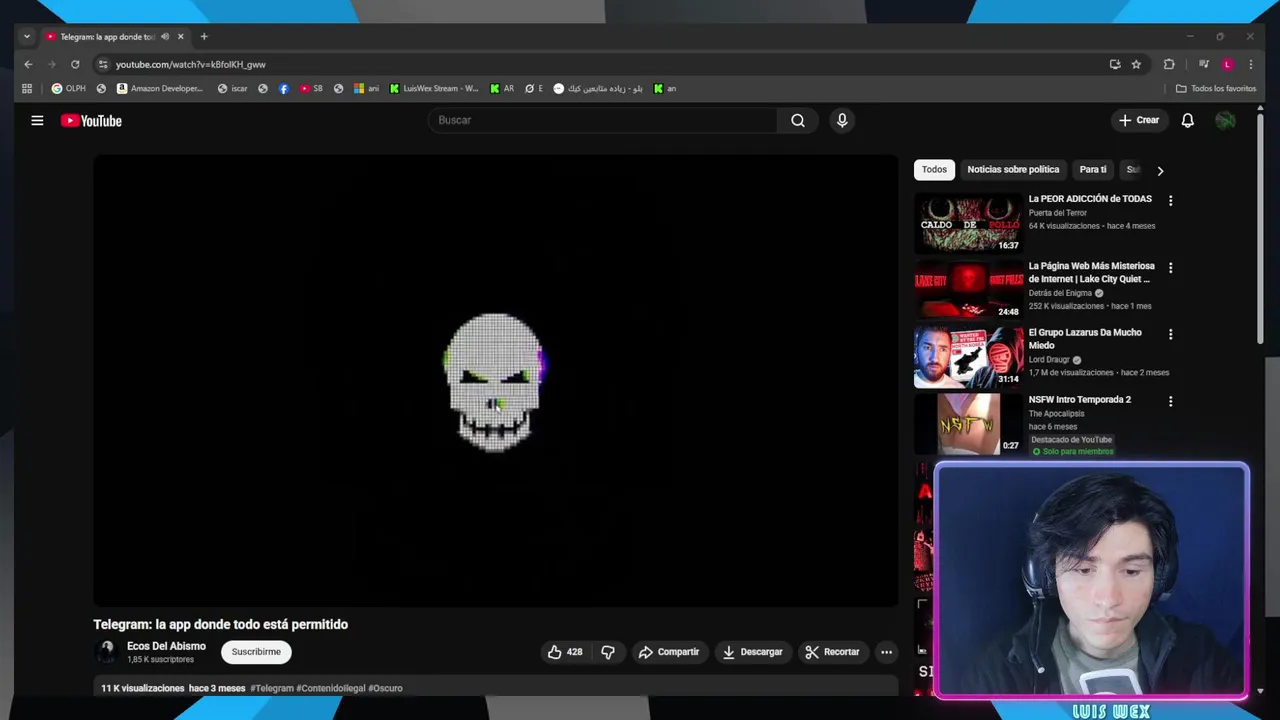This screenshot has width=1280, height=720.
Task: Start voice search with microphone icon
Action: coord(842,120)
